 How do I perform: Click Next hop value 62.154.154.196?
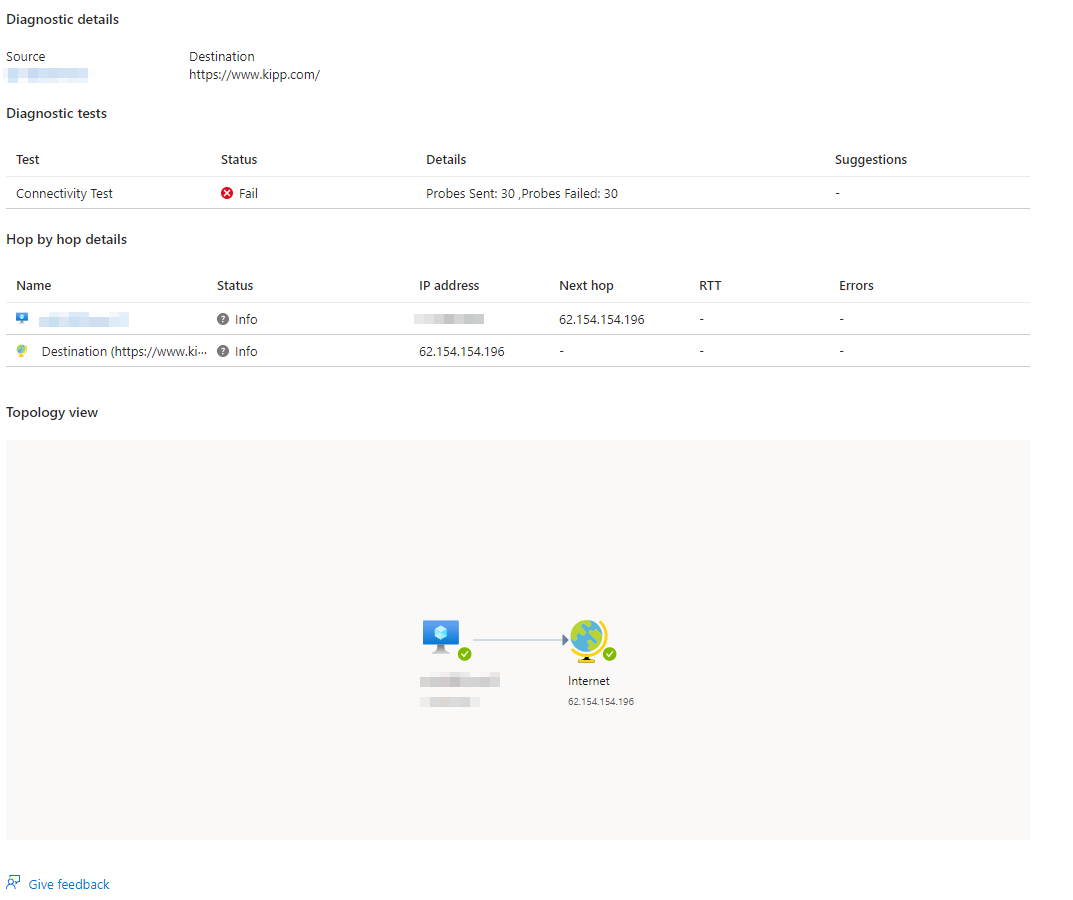pyautogui.click(x=602, y=320)
